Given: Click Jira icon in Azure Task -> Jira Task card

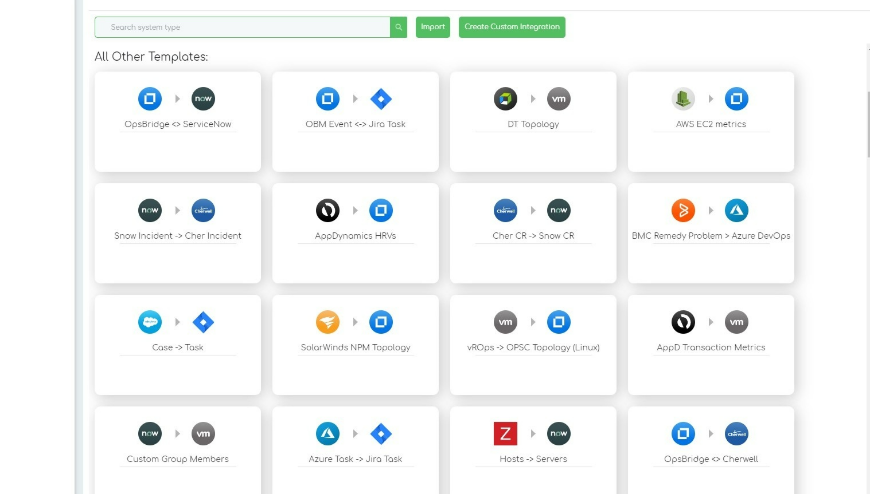Looking at the screenshot, I should pyautogui.click(x=381, y=433).
